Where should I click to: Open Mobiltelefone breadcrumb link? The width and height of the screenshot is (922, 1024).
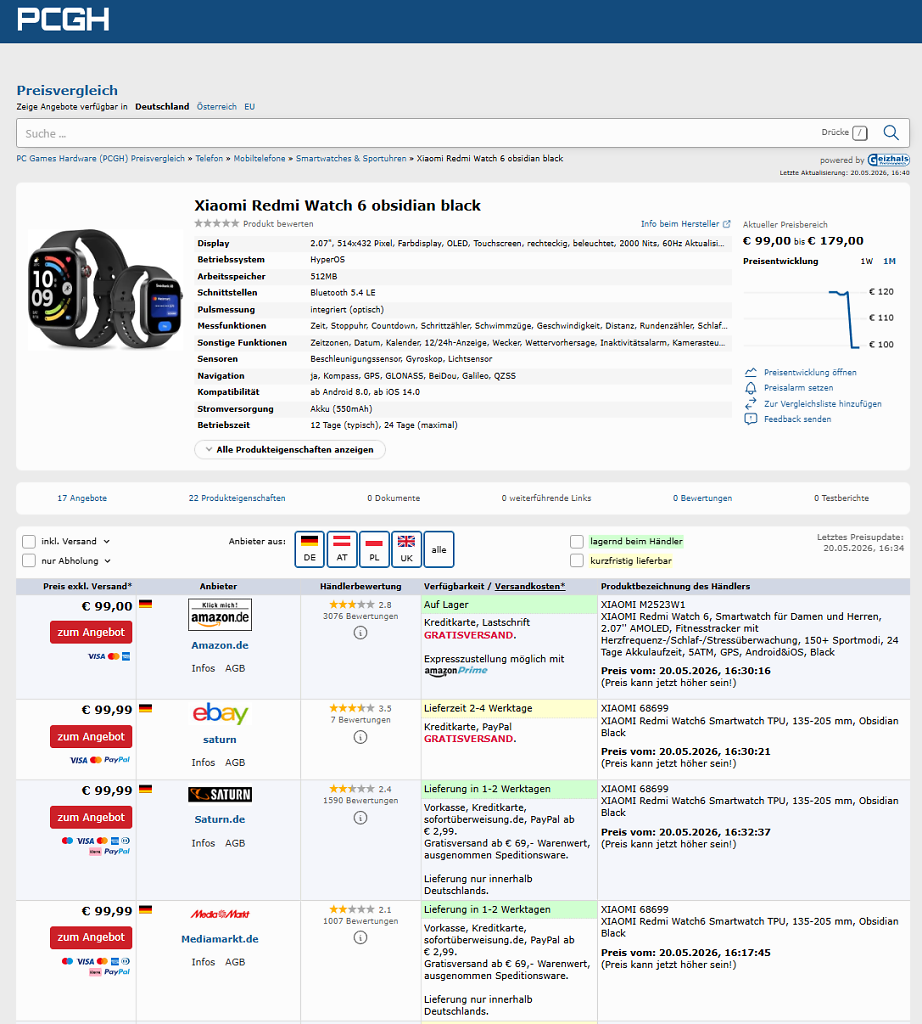pyautogui.click(x=259, y=159)
